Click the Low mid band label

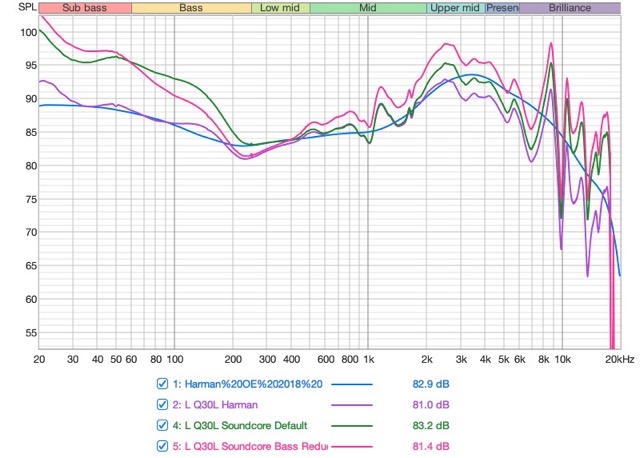280,8
